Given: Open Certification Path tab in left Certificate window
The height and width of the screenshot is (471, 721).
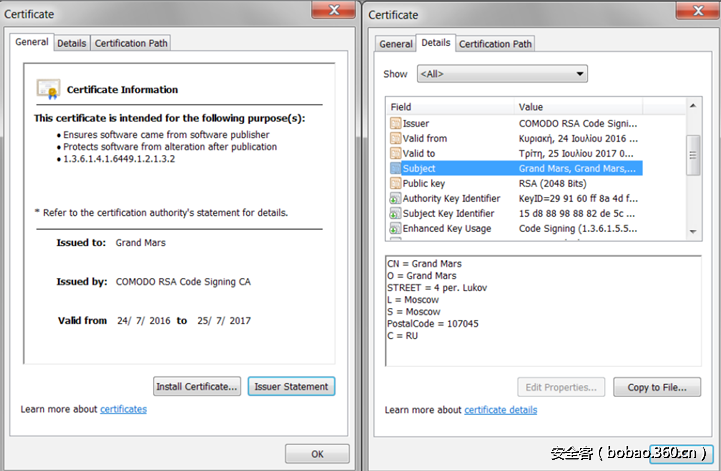Looking at the screenshot, I should [131, 43].
